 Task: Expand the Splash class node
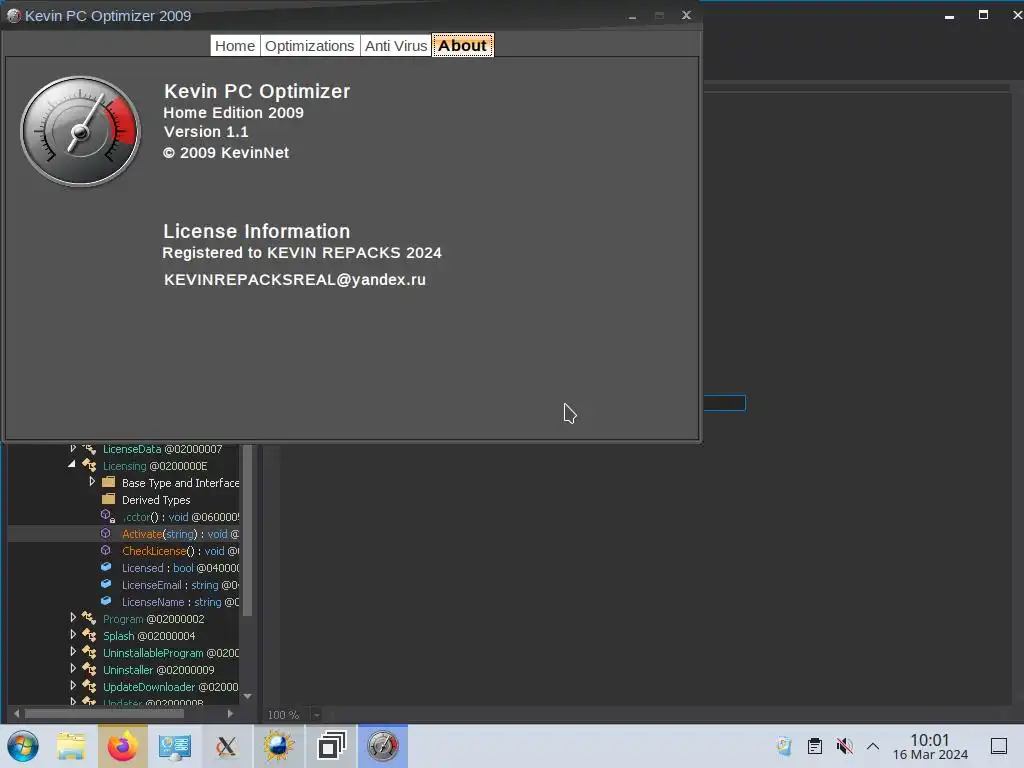click(73, 635)
